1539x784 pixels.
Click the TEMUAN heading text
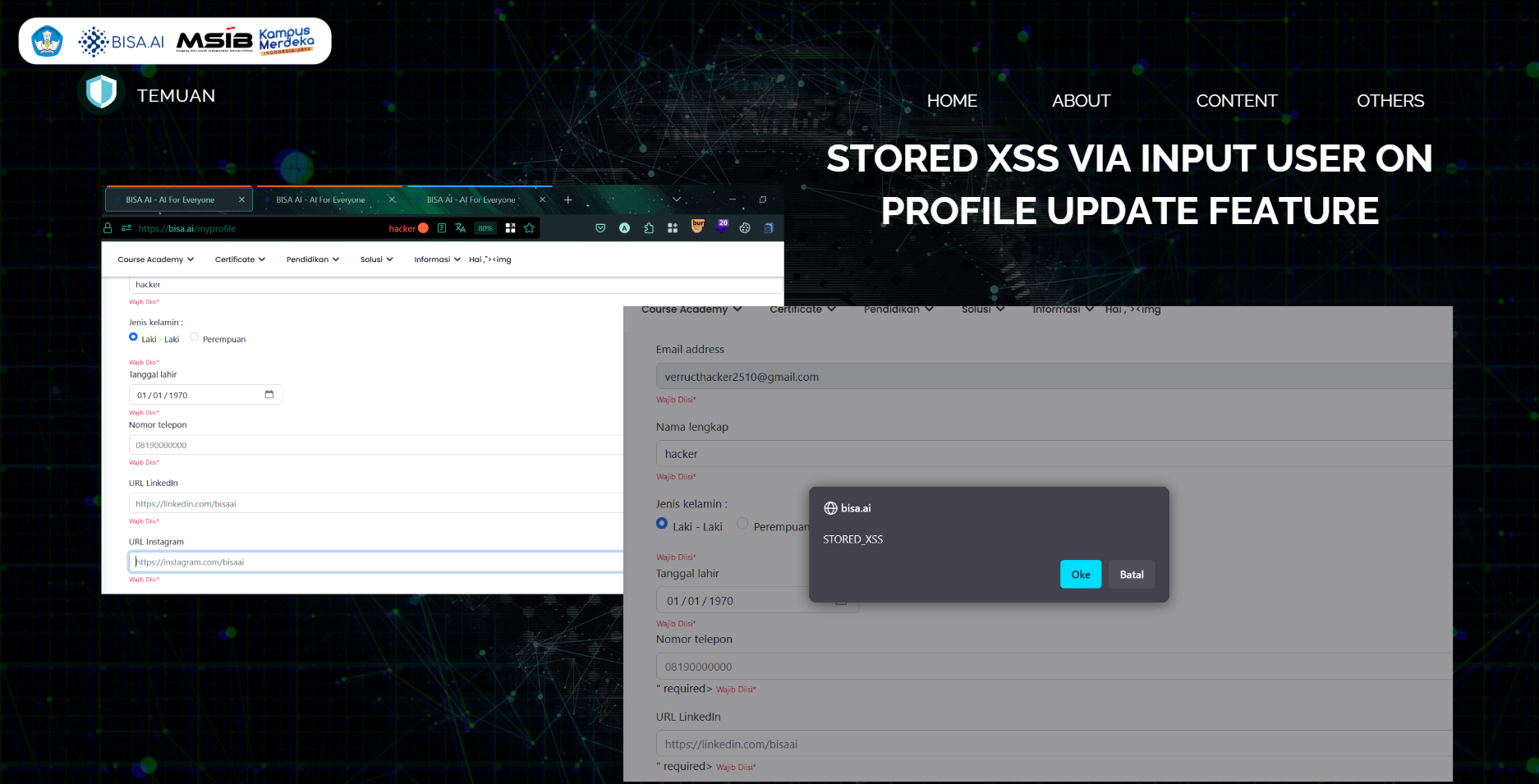[176, 96]
